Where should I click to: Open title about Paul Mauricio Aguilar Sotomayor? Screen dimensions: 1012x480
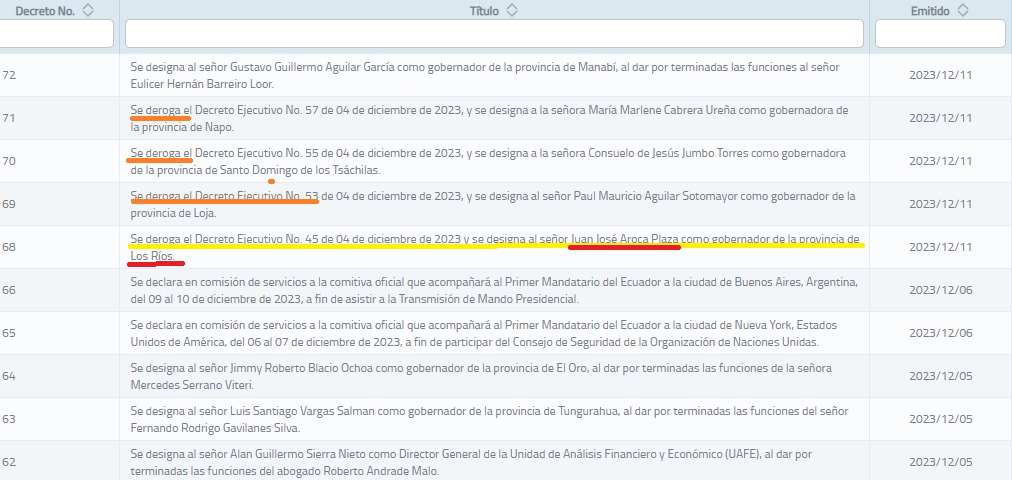[x=492, y=204]
